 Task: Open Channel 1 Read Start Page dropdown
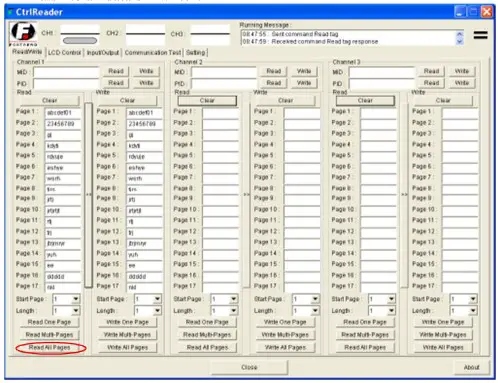click(x=76, y=299)
